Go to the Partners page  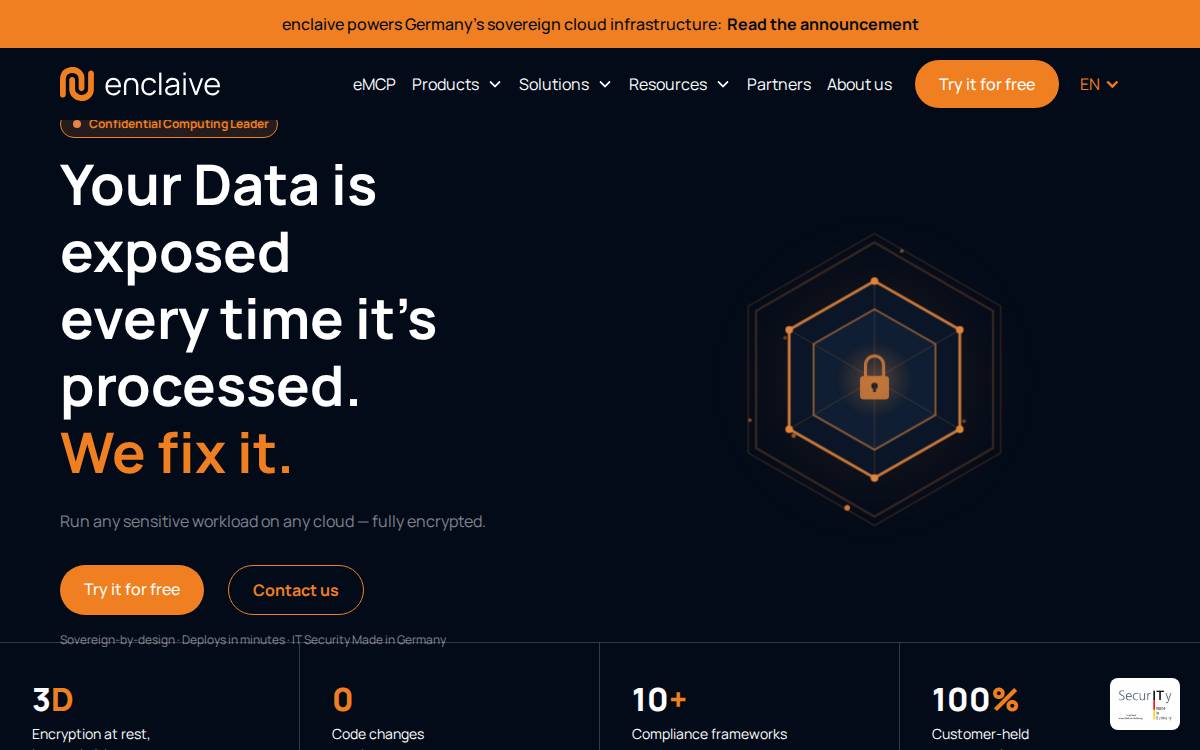point(779,84)
